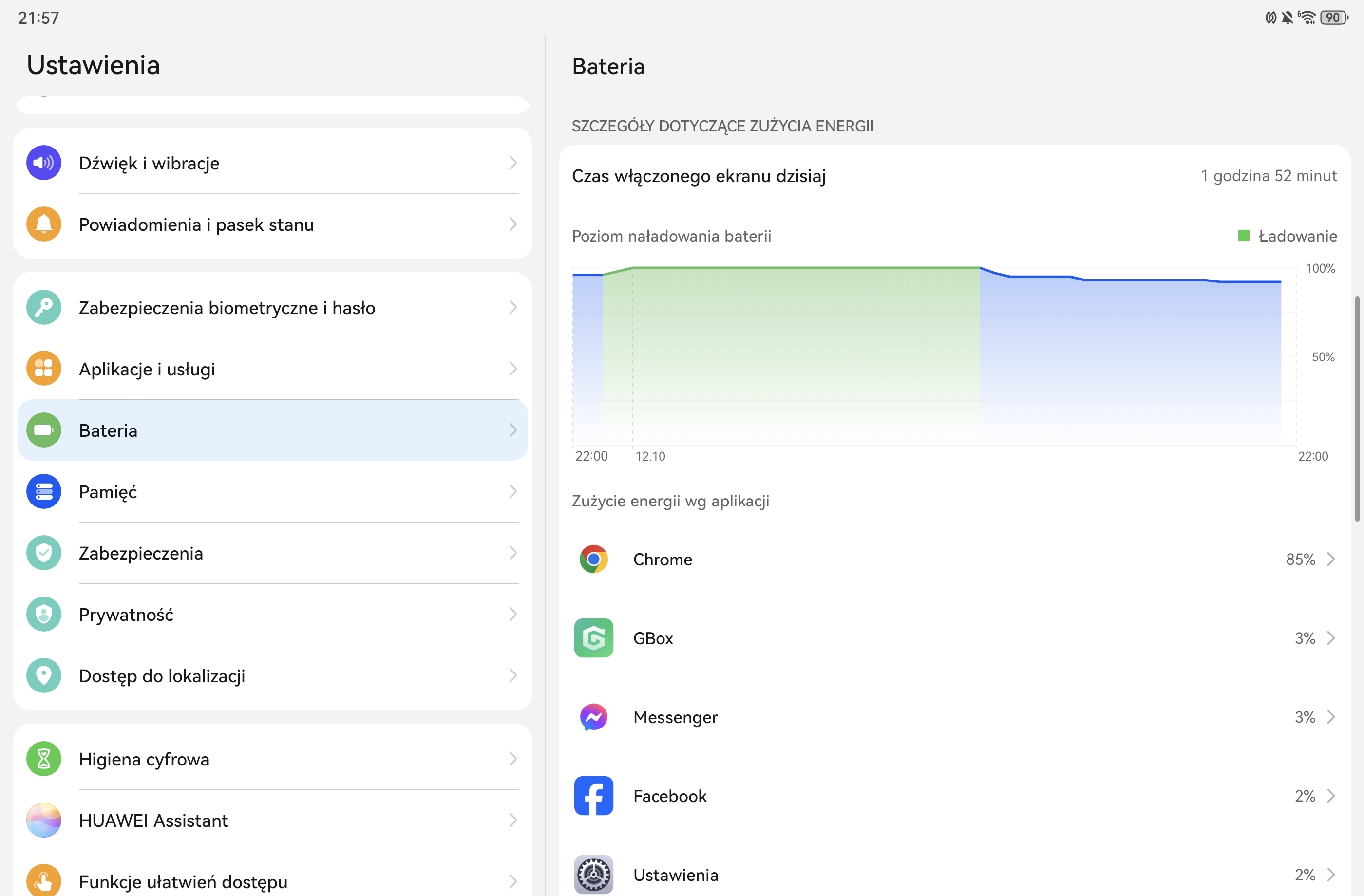
Task: Tap the Chrome 85% usage value
Action: [x=1300, y=559]
